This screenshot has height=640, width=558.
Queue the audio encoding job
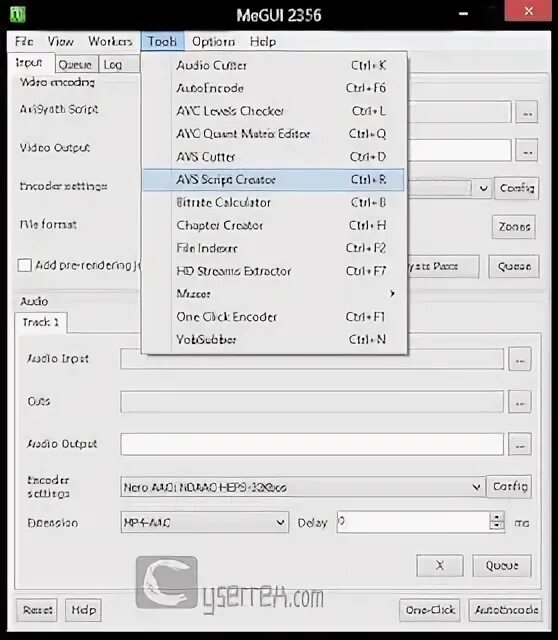pyautogui.click(x=502, y=565)
